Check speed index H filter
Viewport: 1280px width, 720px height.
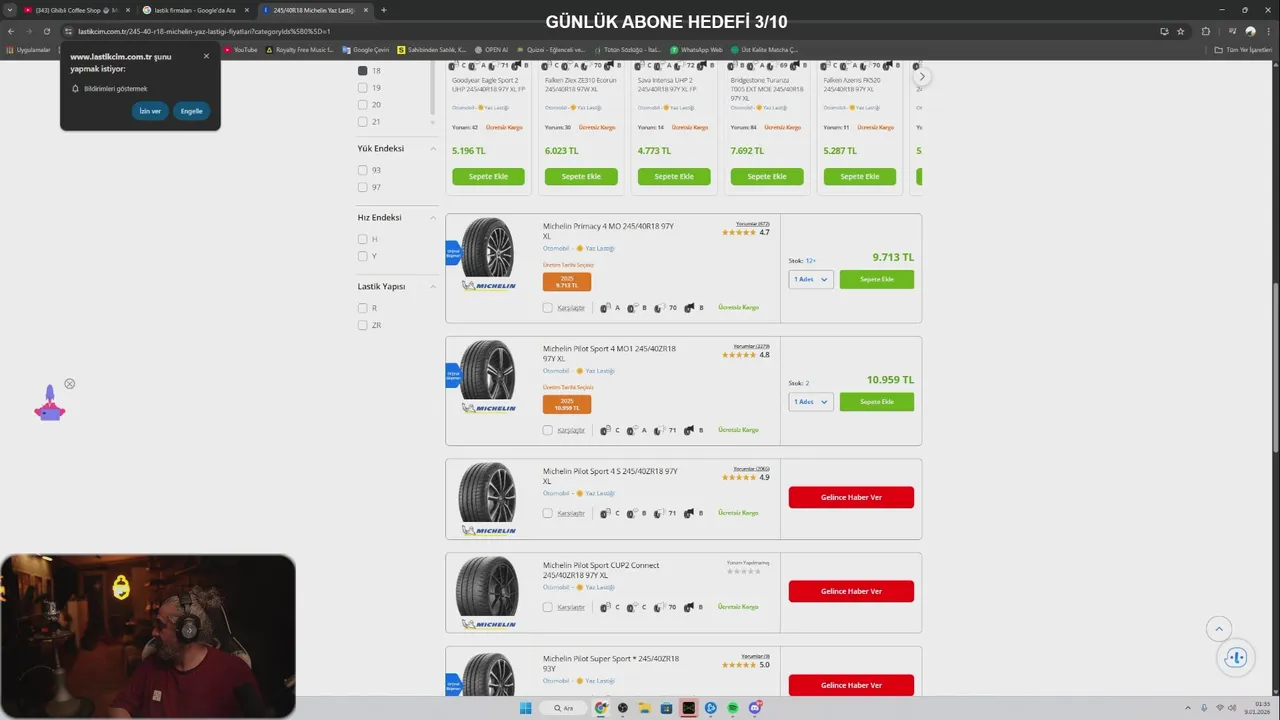363,239
